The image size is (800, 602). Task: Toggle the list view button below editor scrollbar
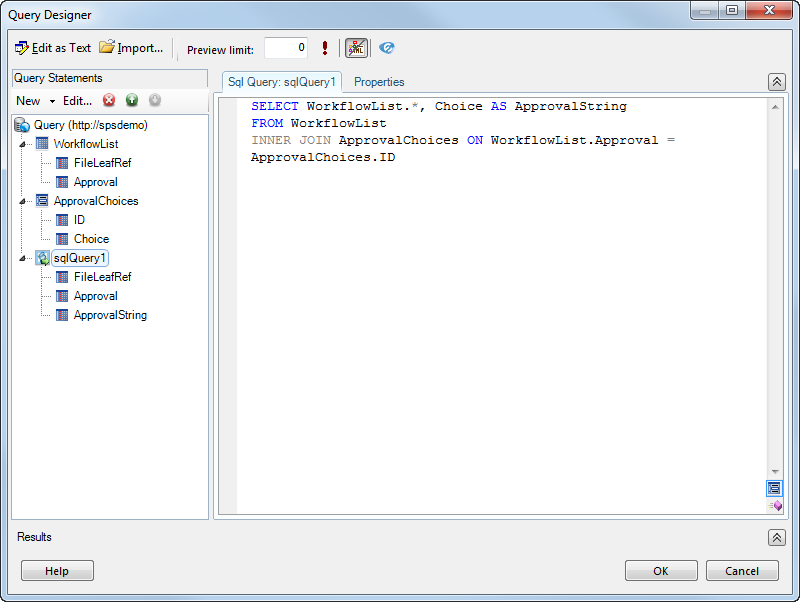point(775,488)
